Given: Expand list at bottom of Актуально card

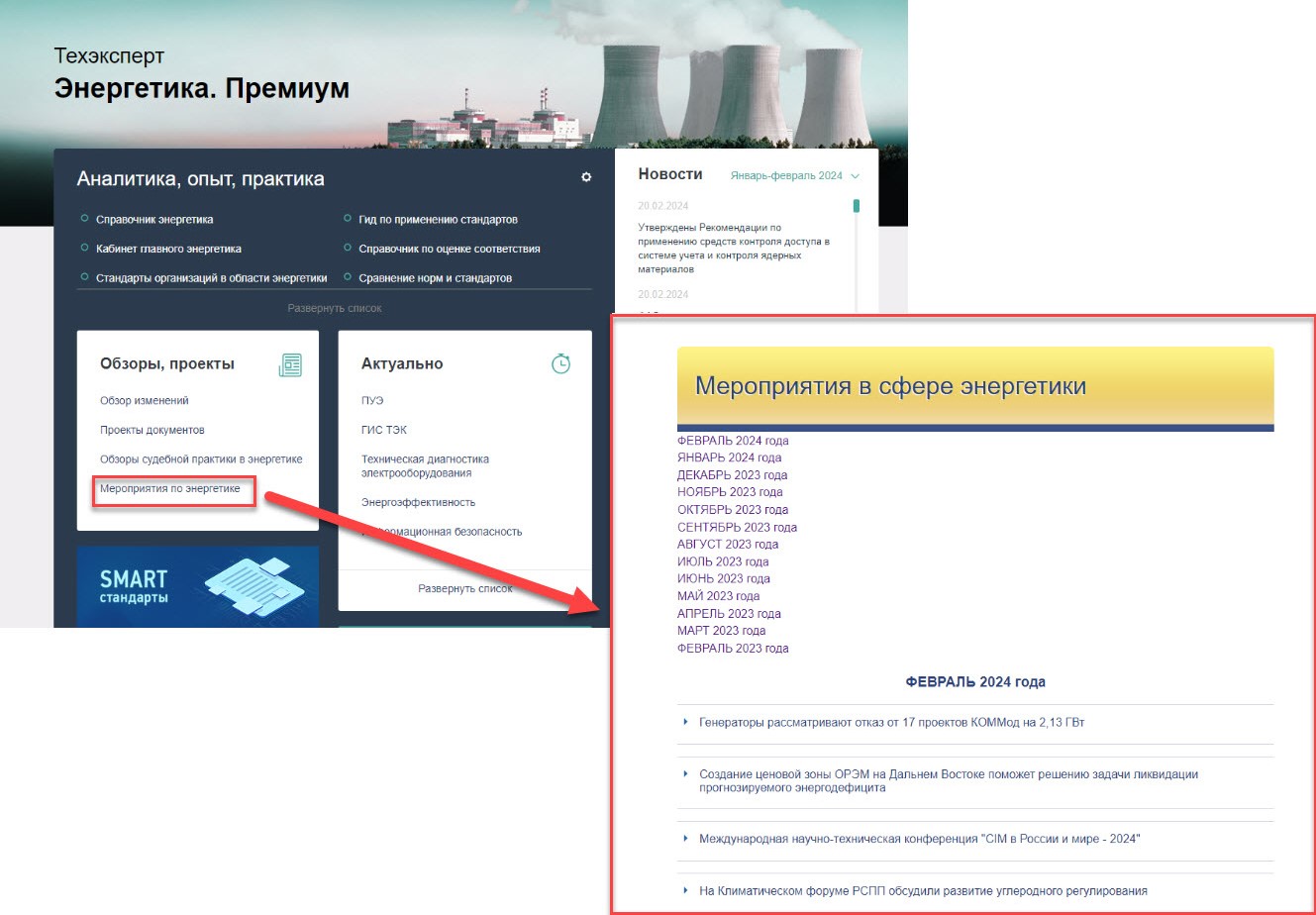Looking at the screenshot, I should [465, 588].
